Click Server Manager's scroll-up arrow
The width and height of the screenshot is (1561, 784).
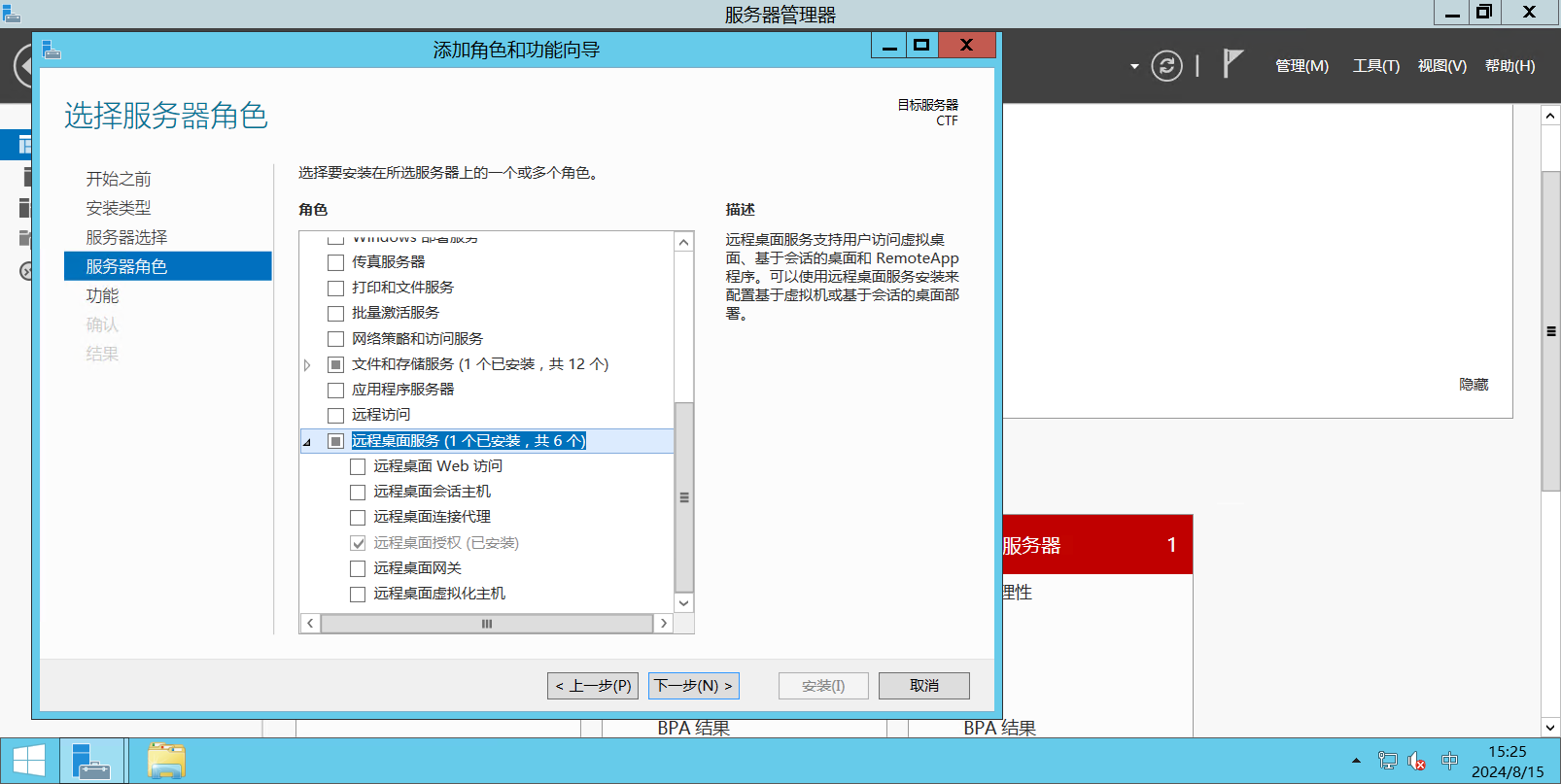[x=1550, y=116]
